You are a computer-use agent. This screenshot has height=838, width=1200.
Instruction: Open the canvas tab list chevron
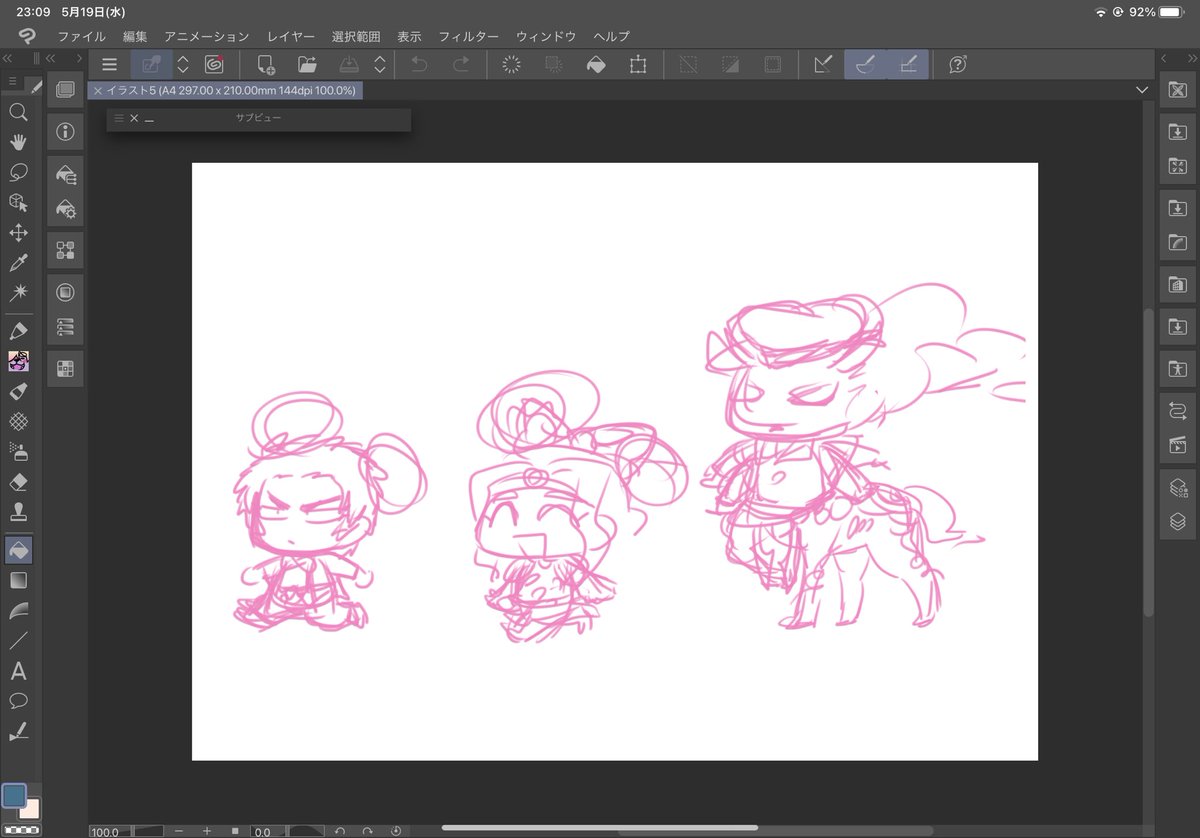[1143, 90]
